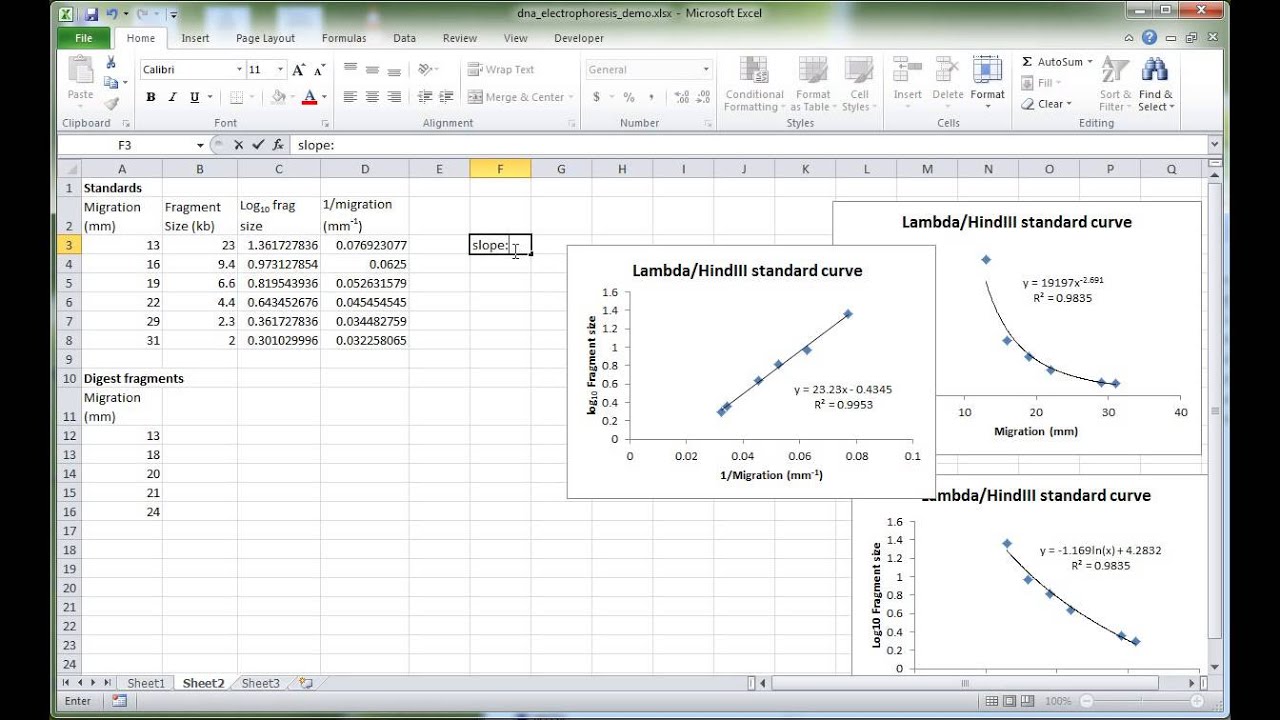This screenshot has width=1280, height=720.
Task: Open the Borders dropdown arrow
Action: point(252,97)
